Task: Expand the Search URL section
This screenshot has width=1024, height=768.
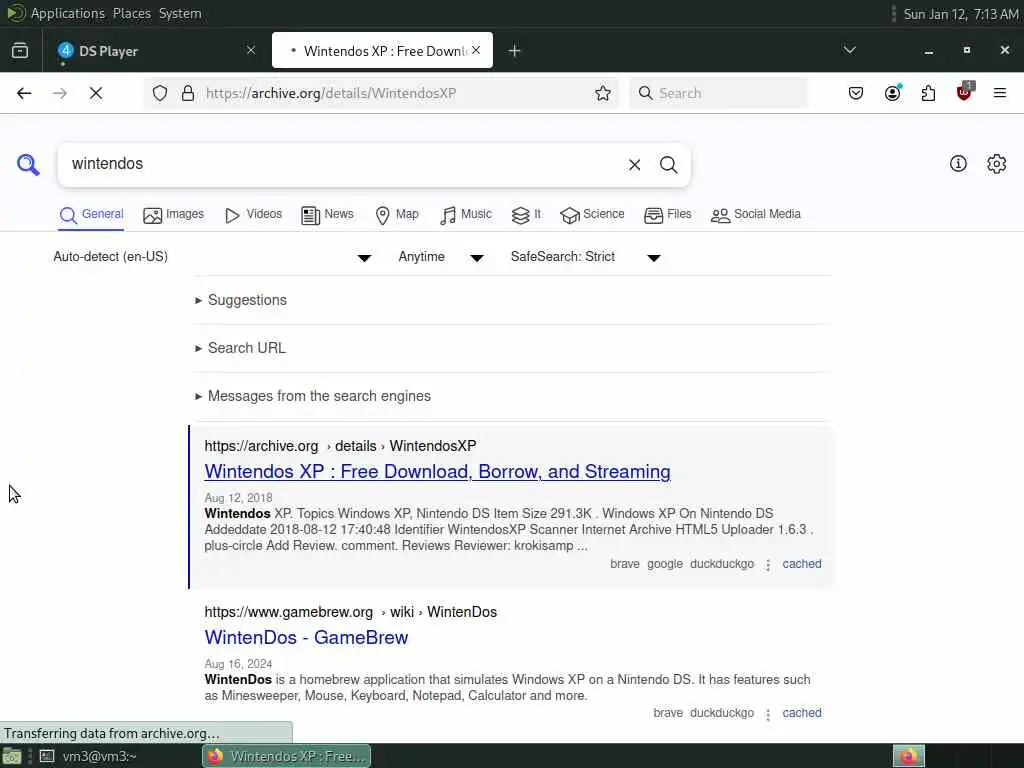Action: click(x=240, y=348)
